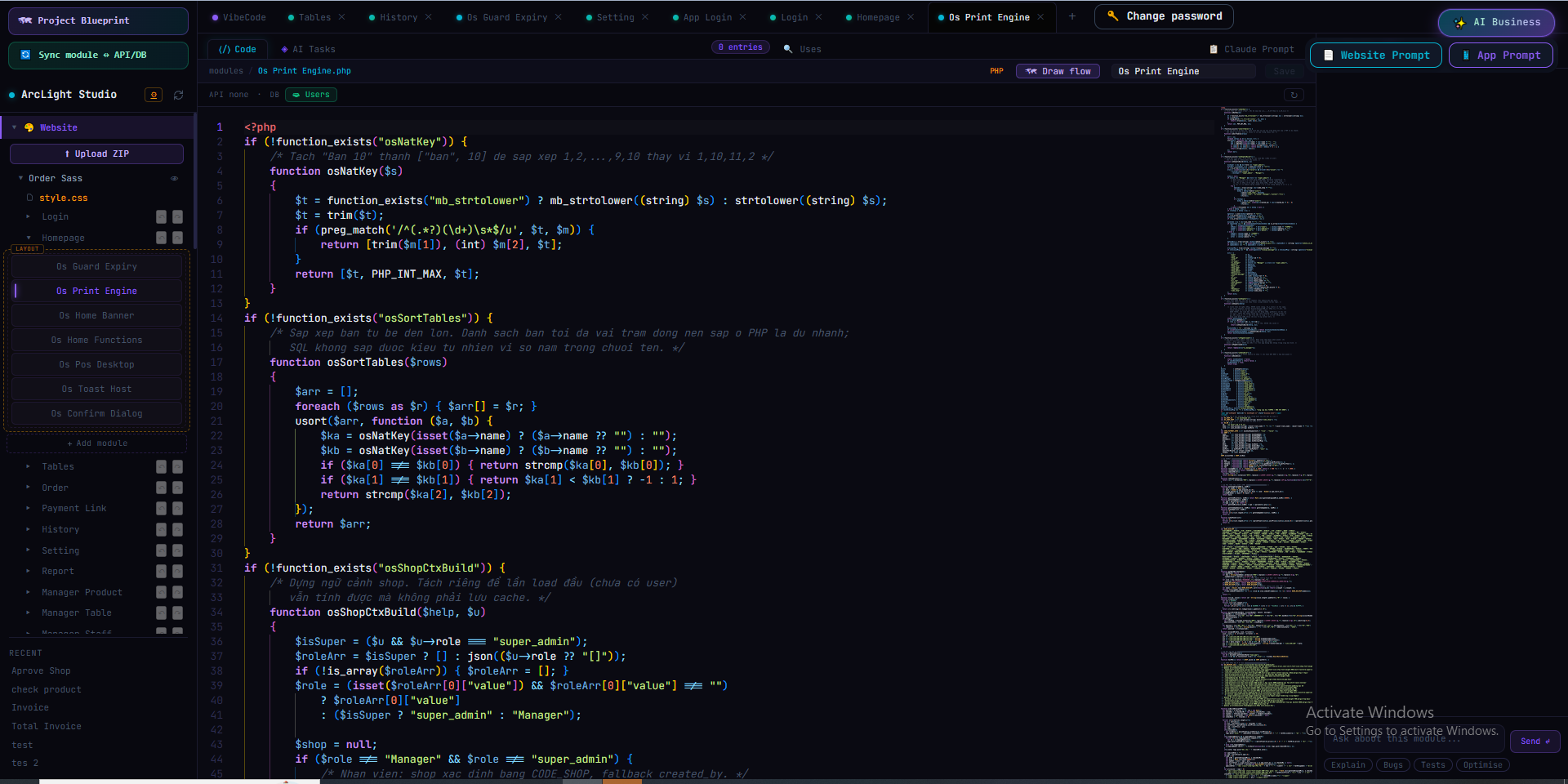1568x784 pixels.
Task: Click the refresh icon beside ArcLight Studio
Action: pos(178,95)
